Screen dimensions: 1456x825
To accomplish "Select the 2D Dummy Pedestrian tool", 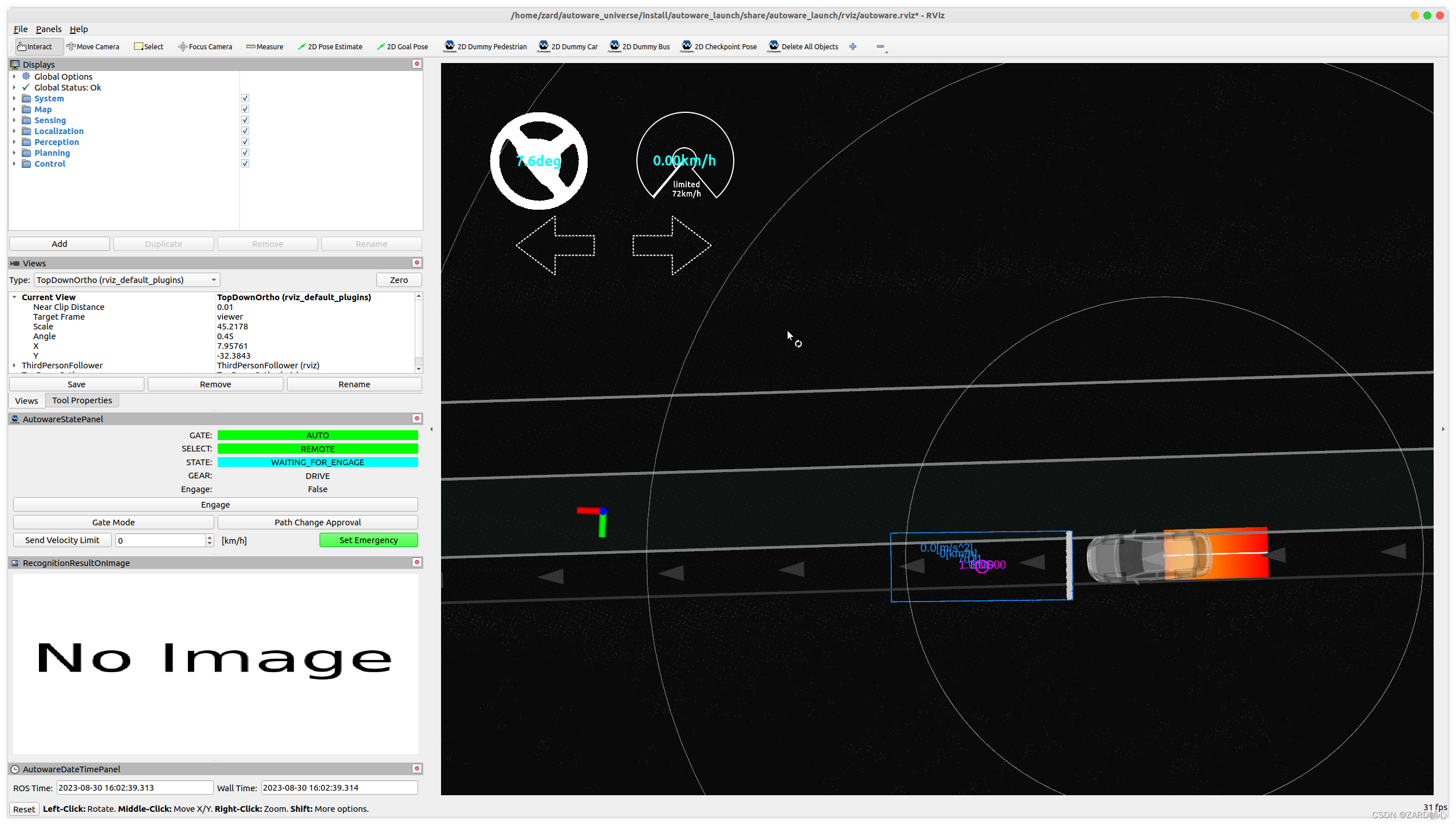I will pyautogui.click(x=485, y=46).
